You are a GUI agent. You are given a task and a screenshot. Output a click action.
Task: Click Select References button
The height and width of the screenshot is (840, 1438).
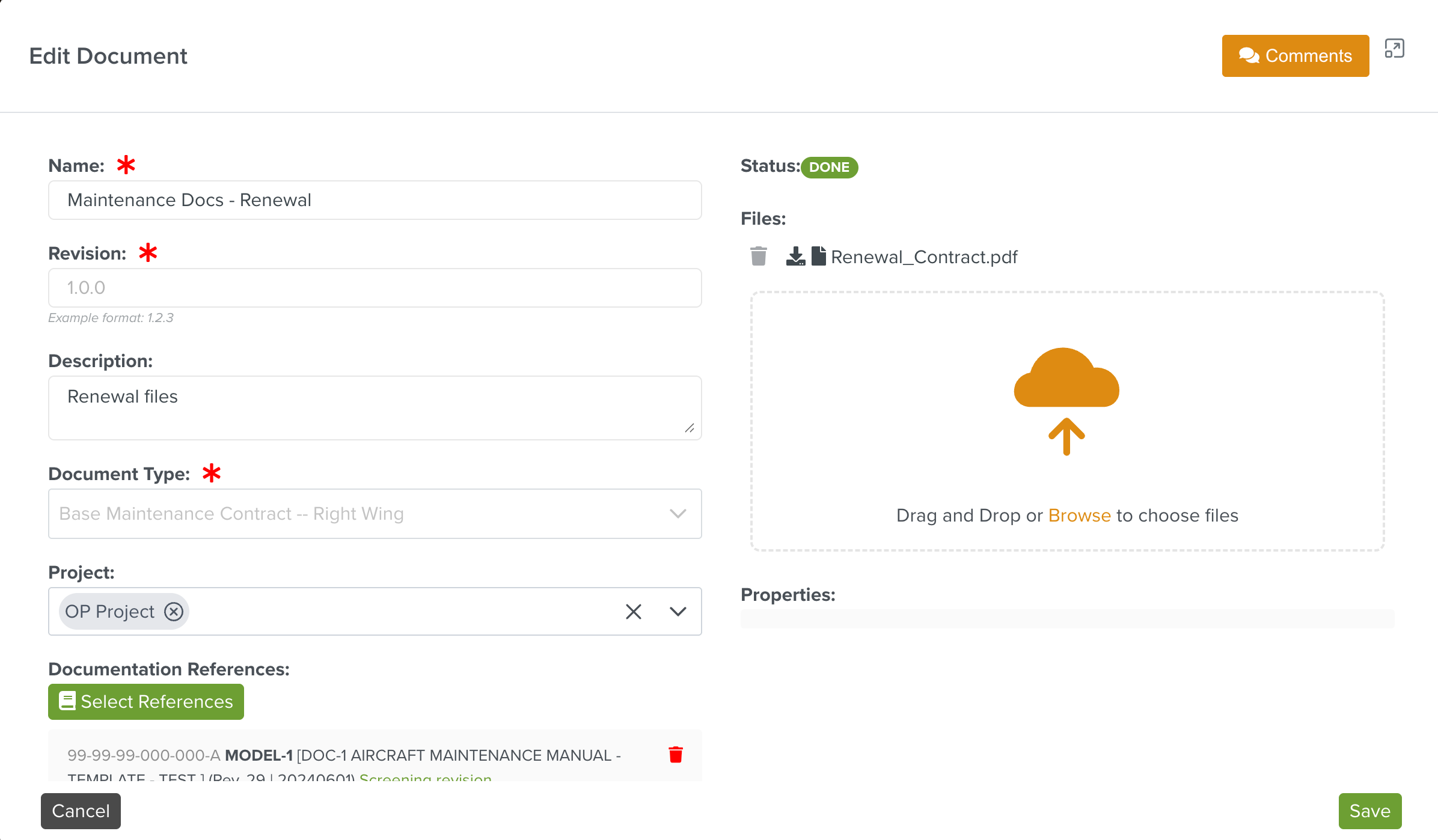pos(146,702)
